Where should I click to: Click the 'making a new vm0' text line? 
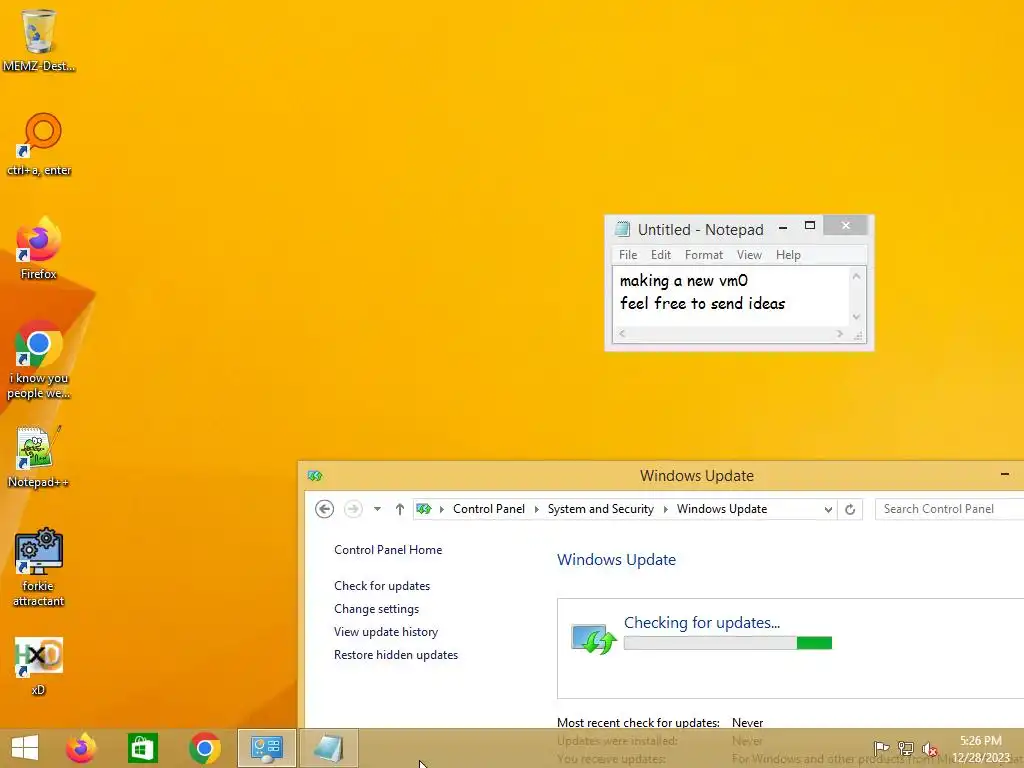(683, 281)
